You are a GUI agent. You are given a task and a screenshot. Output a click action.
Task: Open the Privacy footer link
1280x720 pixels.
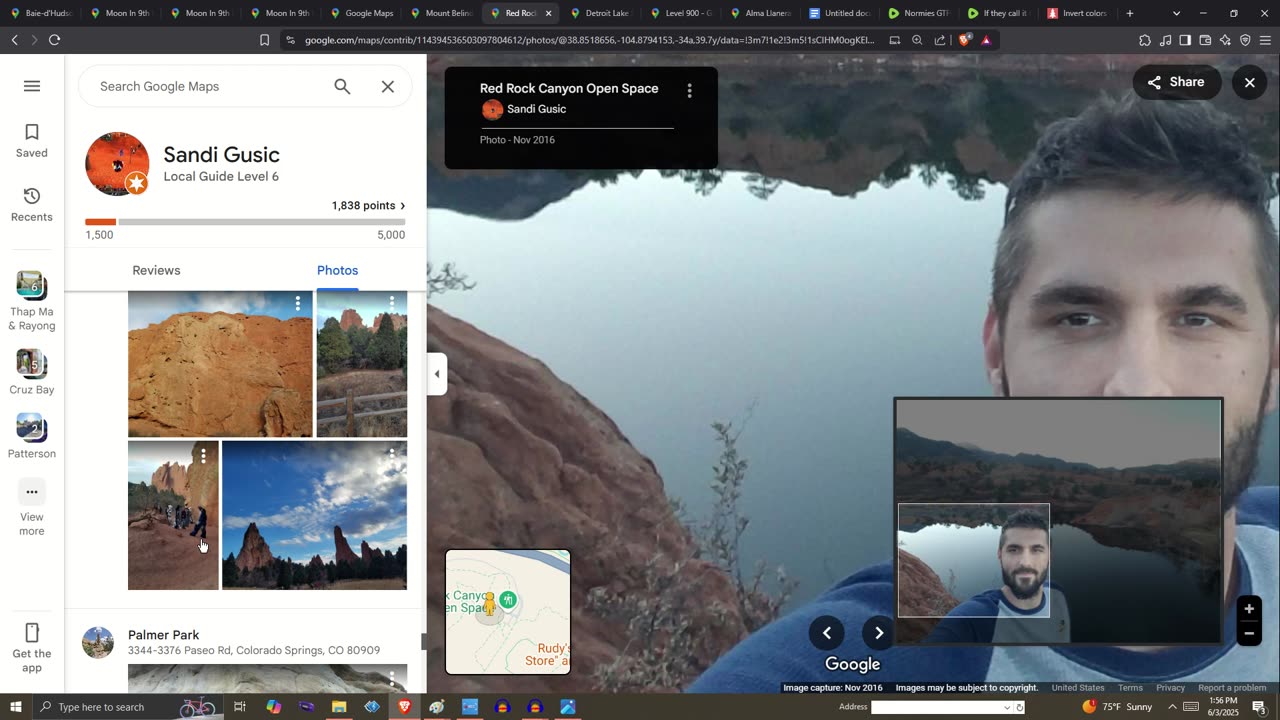click(1170, 688)
